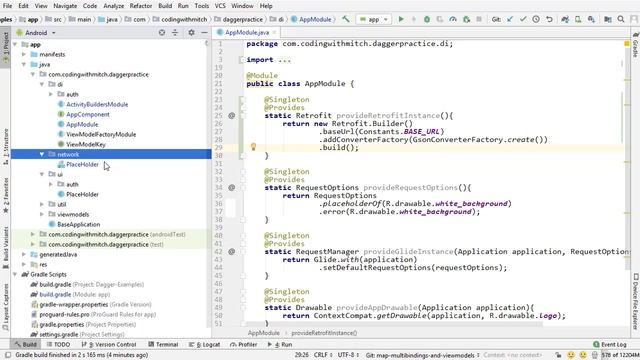The width and height of the screenshot is (640, 360).
Task: Click the gutter icon beside provideRetrofitInstance line 25
Action: coord(231,116)
